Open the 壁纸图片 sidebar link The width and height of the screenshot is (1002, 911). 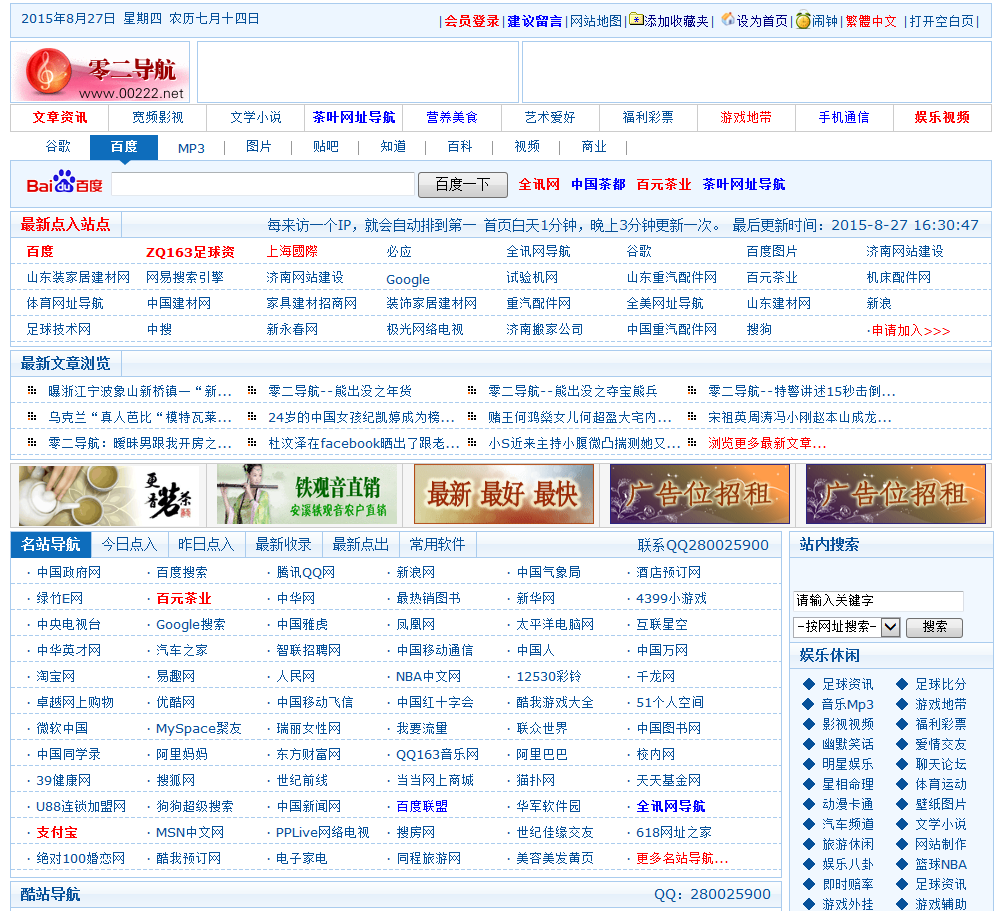tap(941, 804)
